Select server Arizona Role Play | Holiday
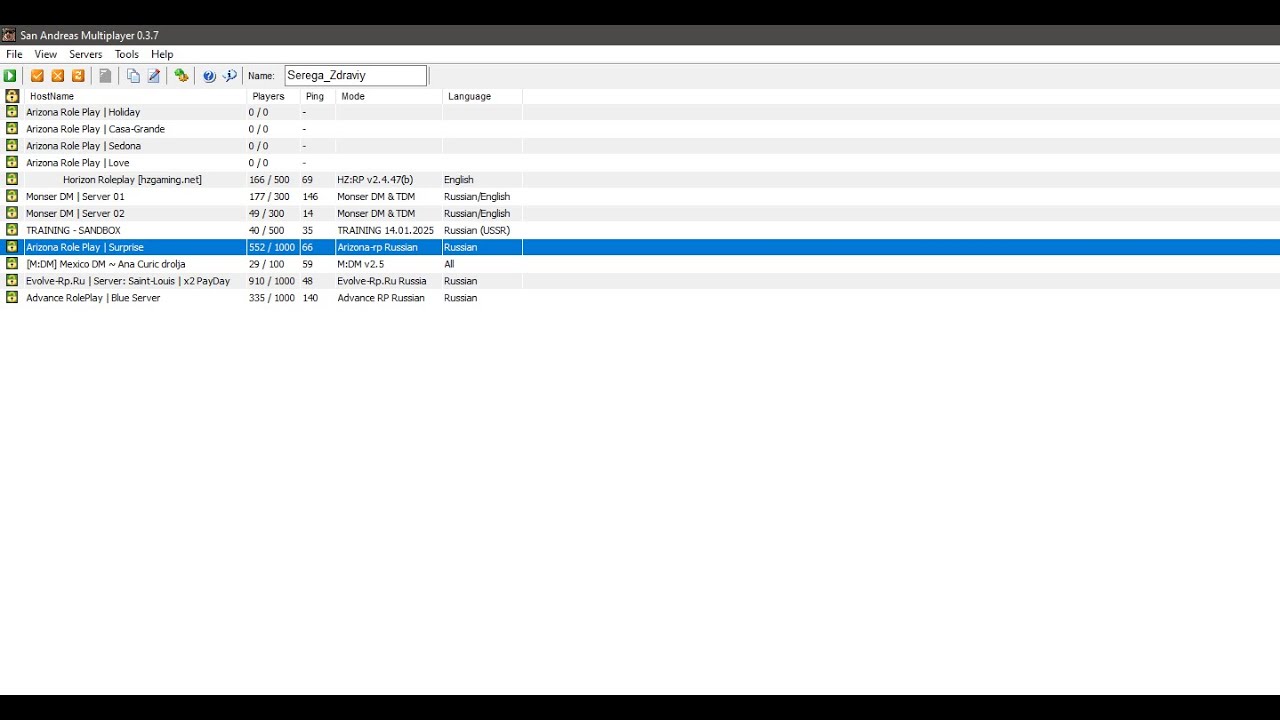The width and height of the screenshot is (1280, 720). [x=83, y=112]
